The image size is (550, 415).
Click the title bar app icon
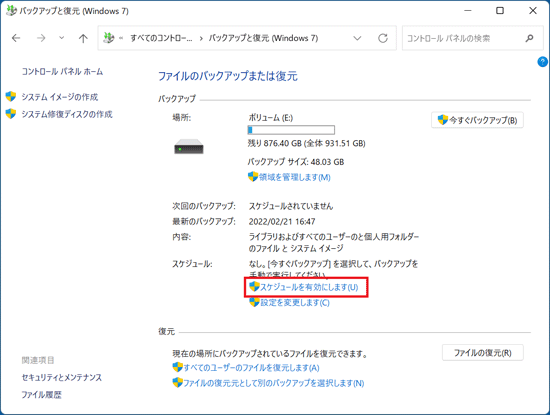11,11
